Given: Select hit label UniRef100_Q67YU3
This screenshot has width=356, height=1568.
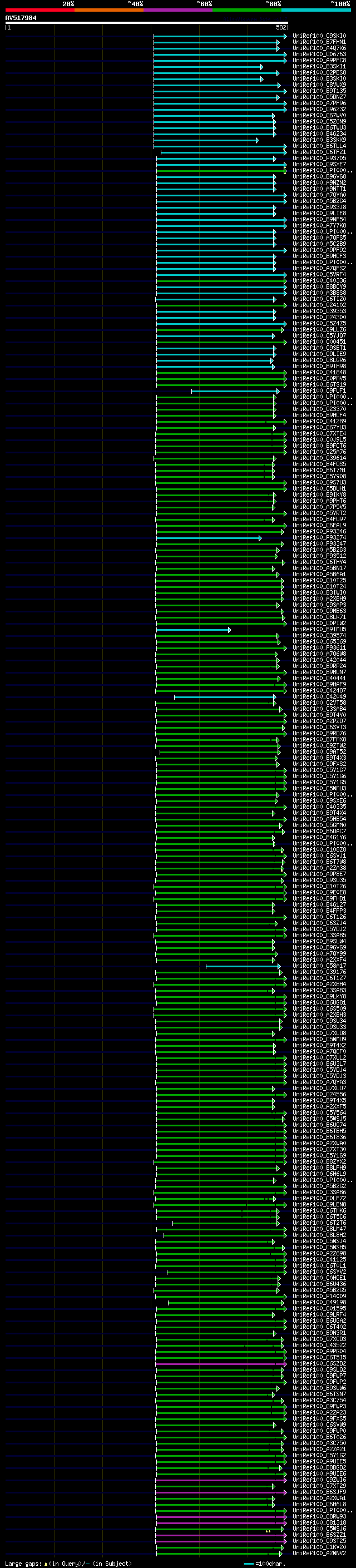Looking at the screenshot, I should pos(319,427).
